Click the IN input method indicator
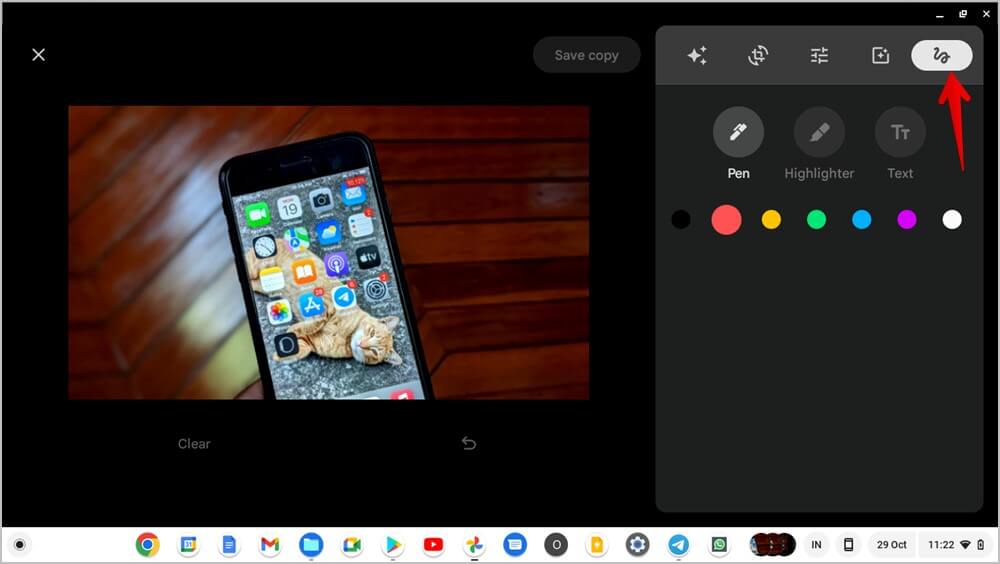The height and width of the screenshot is (564, 1000). 816,545
